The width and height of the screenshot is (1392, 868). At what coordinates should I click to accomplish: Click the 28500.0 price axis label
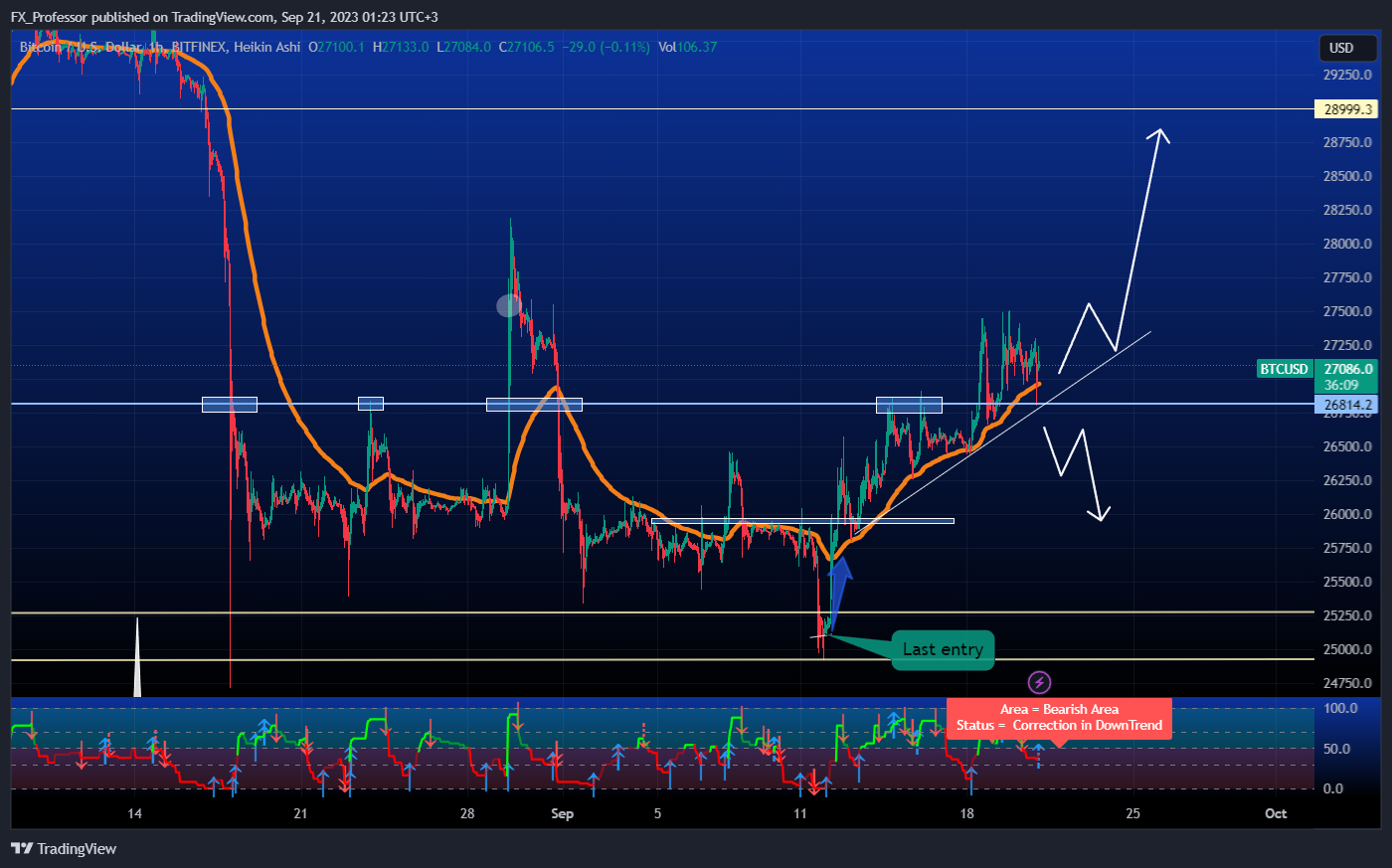(1347, 176)
